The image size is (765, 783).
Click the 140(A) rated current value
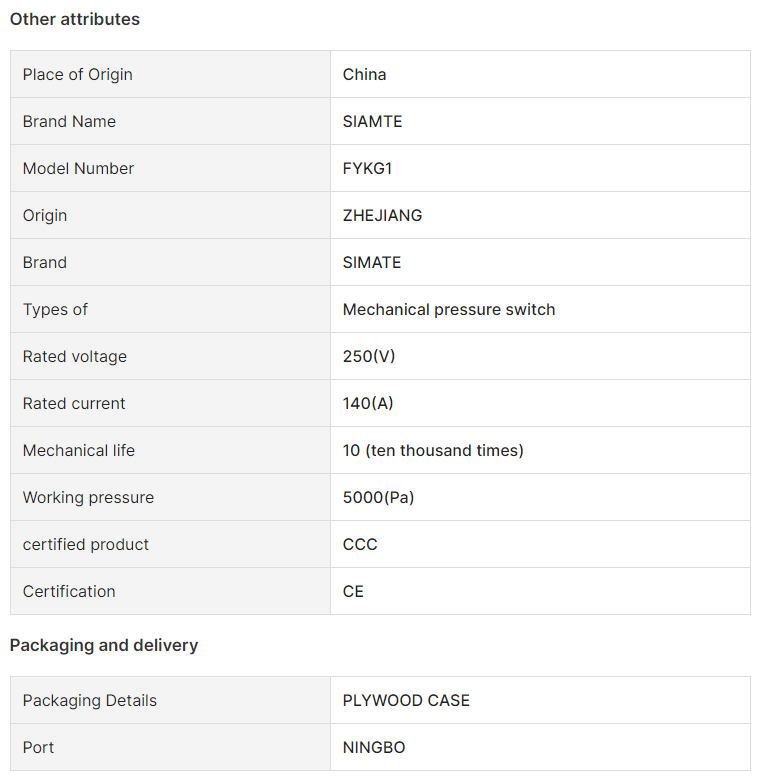(368, 403)
